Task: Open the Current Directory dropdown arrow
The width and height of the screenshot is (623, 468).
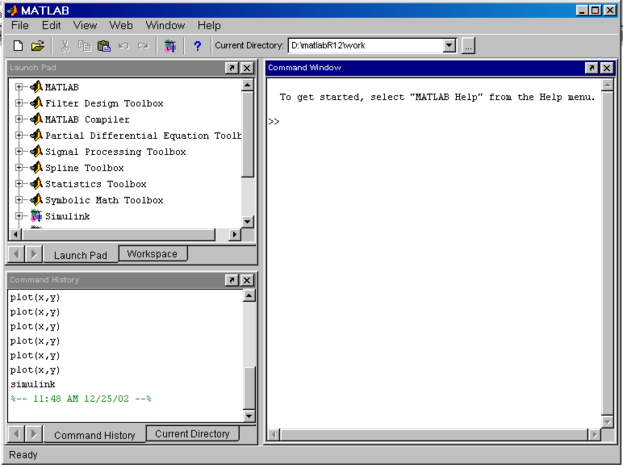Action: (449, 46)
